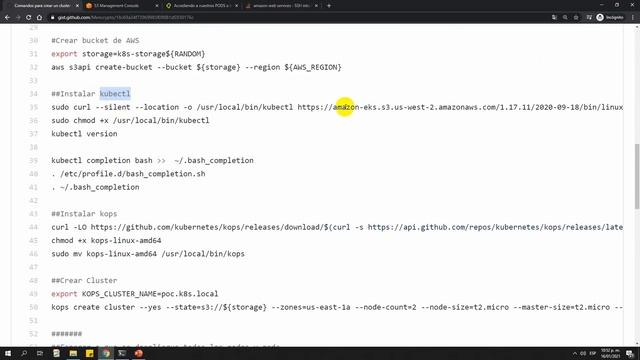Click the '. ~/.bash_completion' line
This screenshot has width=640, height=360.
point(95,187)
